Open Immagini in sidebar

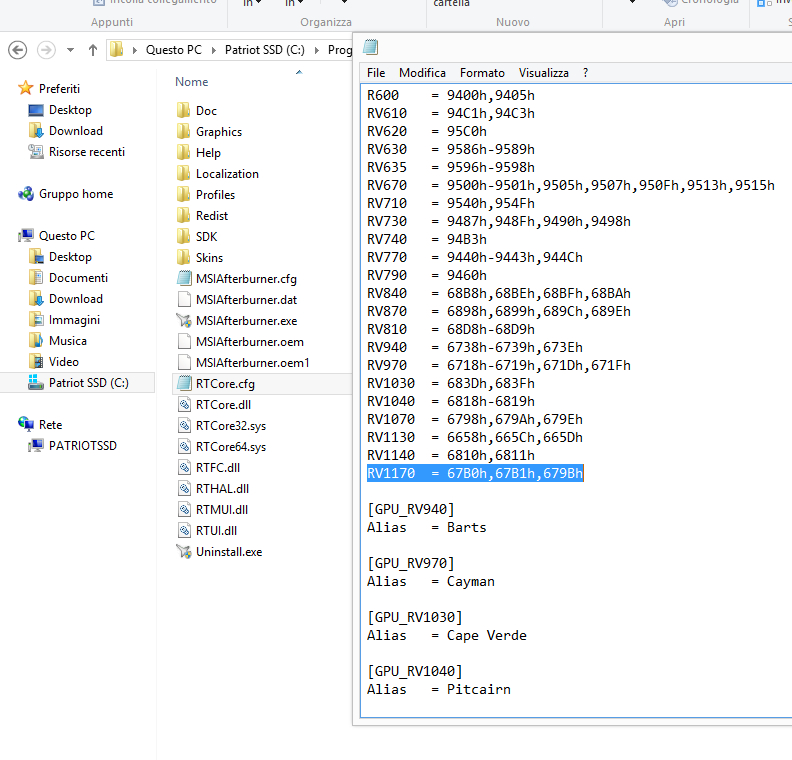coord(74,320)
